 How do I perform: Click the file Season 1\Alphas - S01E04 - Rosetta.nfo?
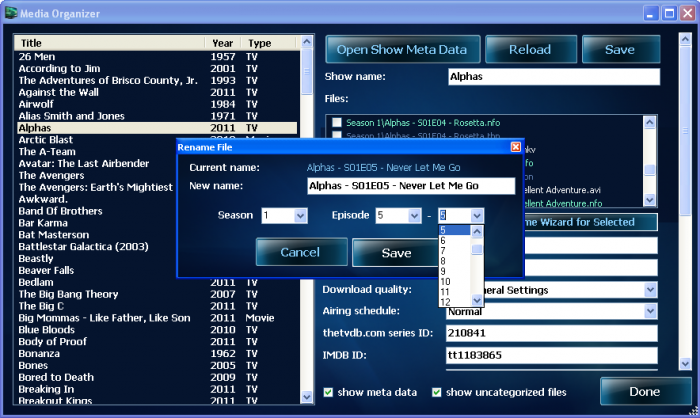click(x=423, y=123)
